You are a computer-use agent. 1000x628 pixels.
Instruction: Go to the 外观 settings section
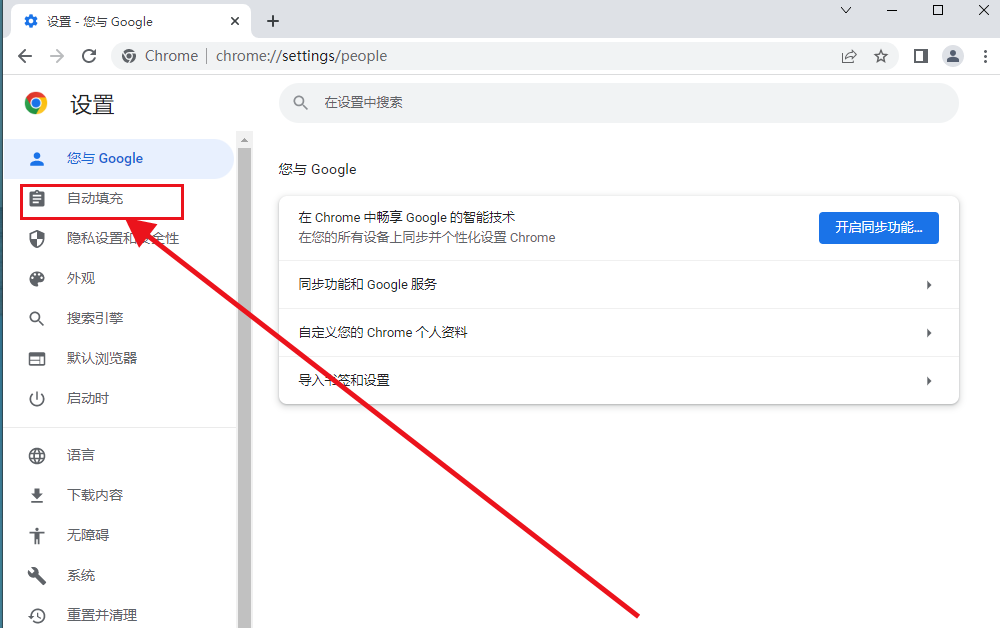(119, 279)
